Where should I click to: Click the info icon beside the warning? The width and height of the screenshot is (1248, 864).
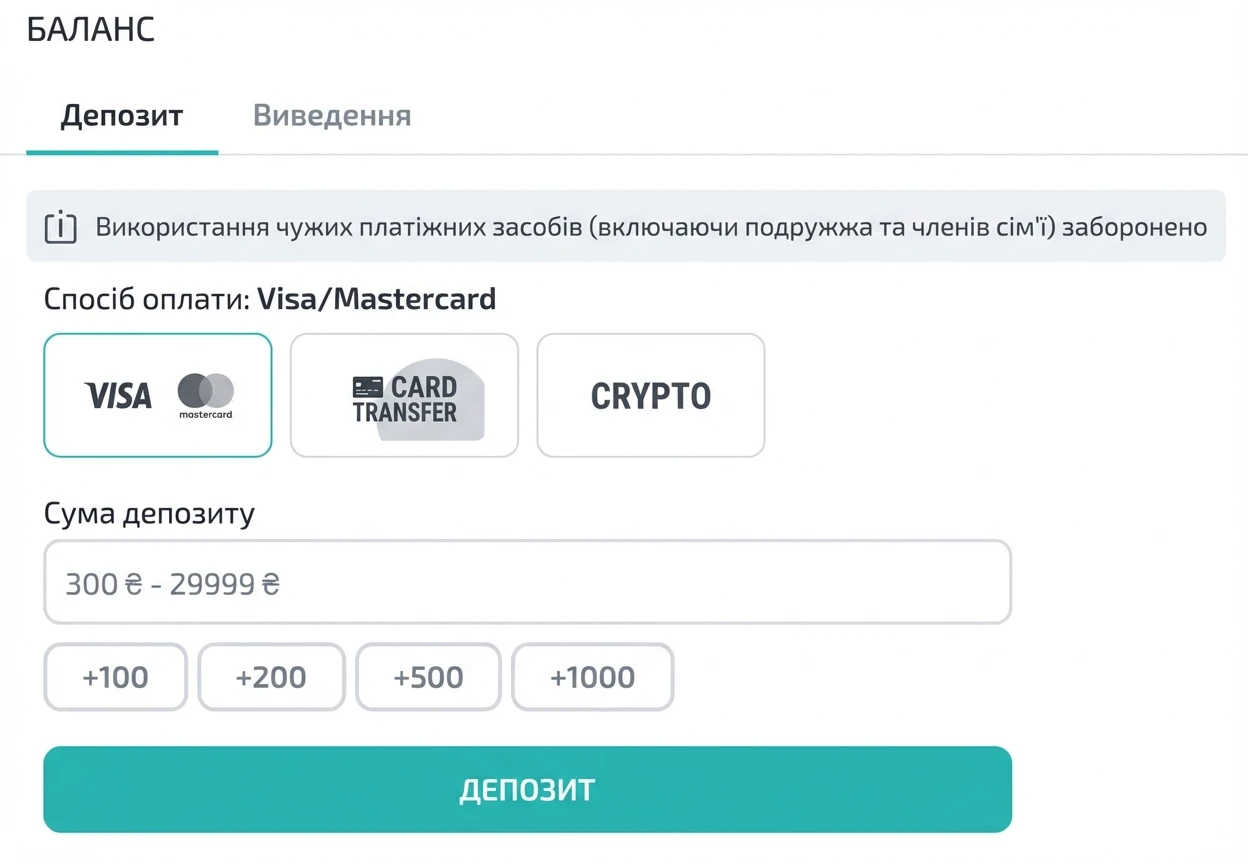pyautogui.click(x=61, y=227)
